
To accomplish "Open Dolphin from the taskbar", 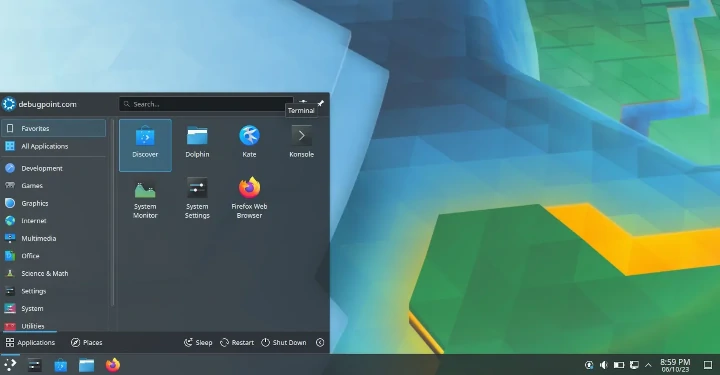I will coord(86,365).
